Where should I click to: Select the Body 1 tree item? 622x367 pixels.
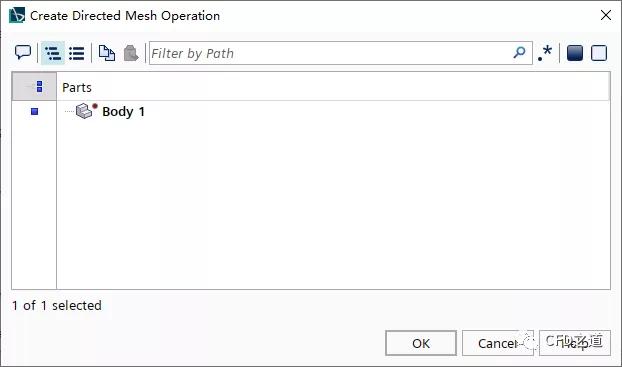[123, 111]
